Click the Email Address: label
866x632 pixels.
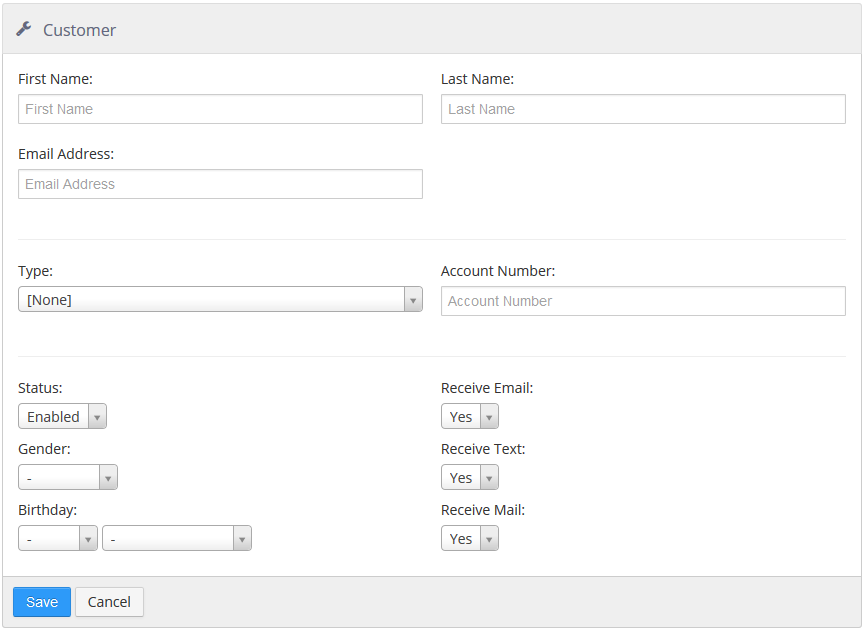pos(66,154)
